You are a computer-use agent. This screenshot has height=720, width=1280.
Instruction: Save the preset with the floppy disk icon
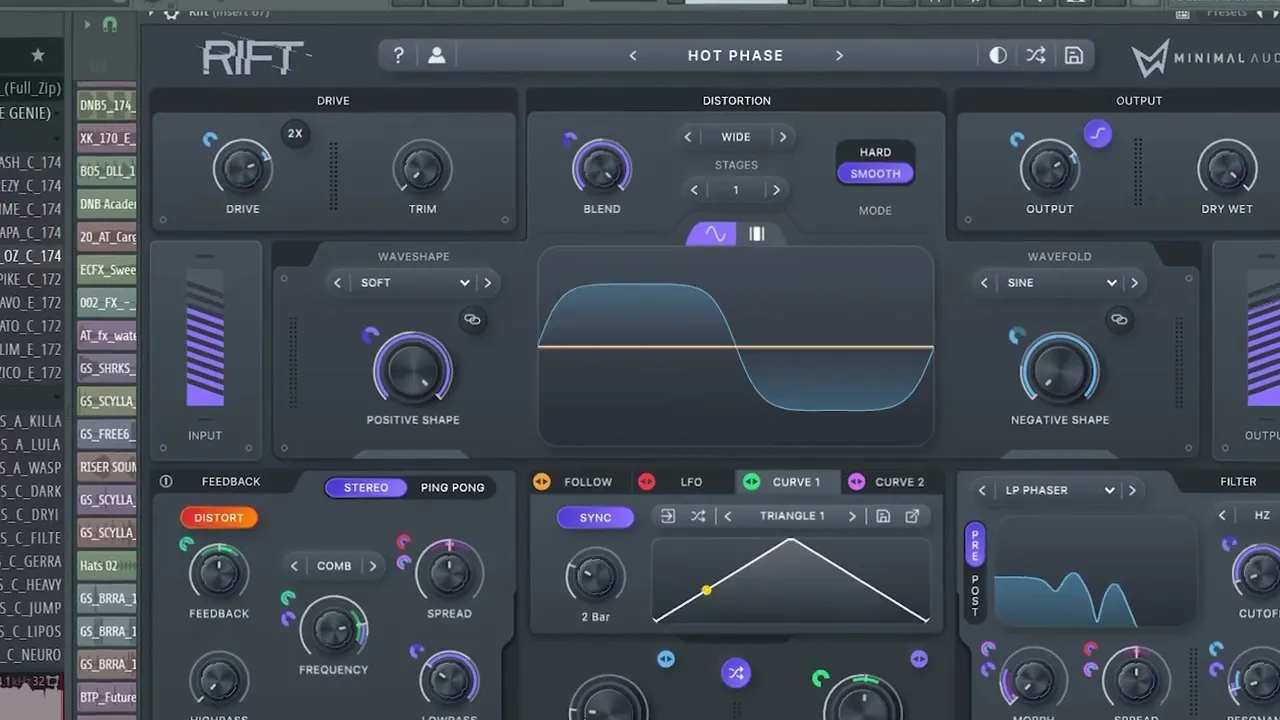(x=1073, y=56)
